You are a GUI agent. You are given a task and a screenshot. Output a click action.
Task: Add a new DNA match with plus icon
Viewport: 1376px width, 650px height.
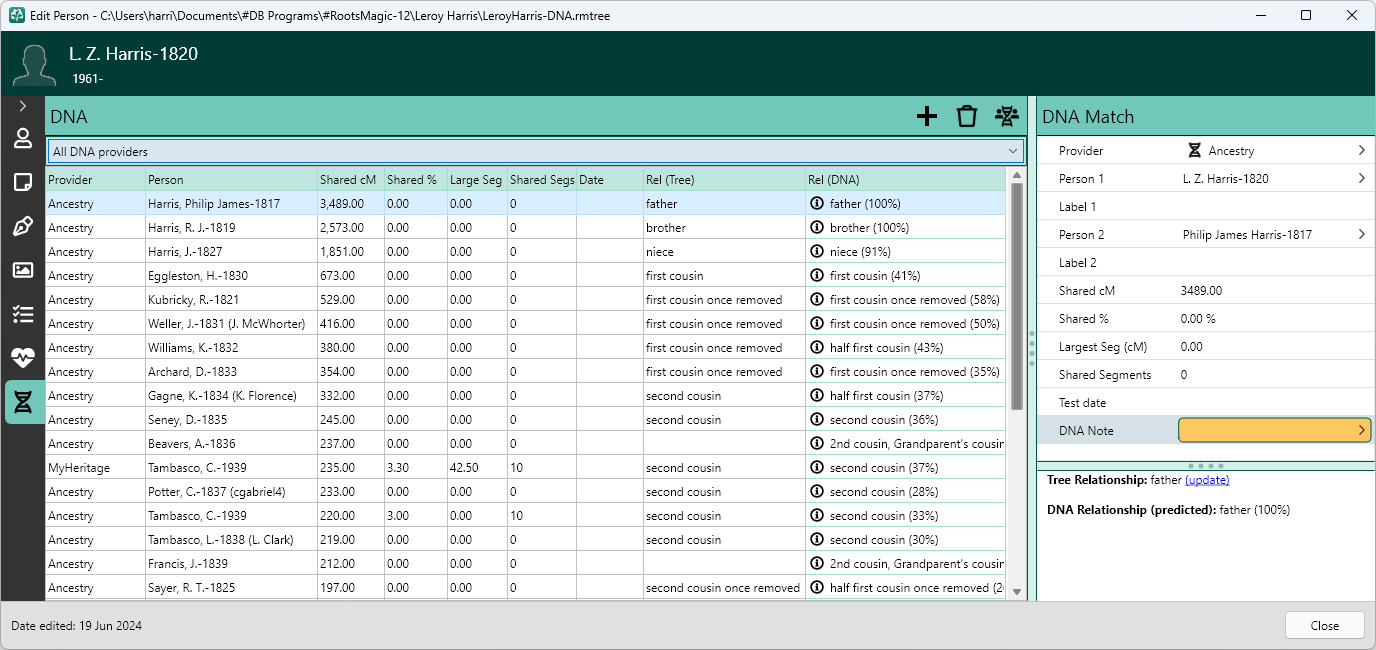[927, 116]
